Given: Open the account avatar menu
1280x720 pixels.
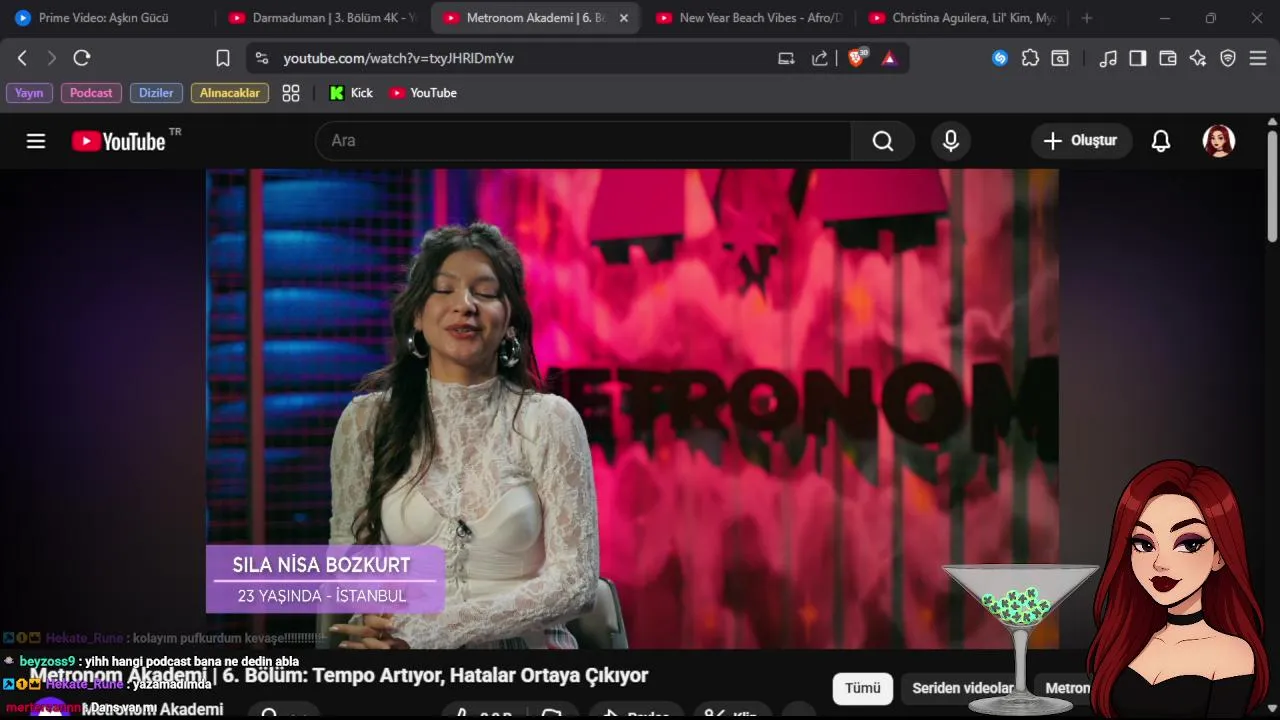Looking at the screenshot, I should point(1218,141).
